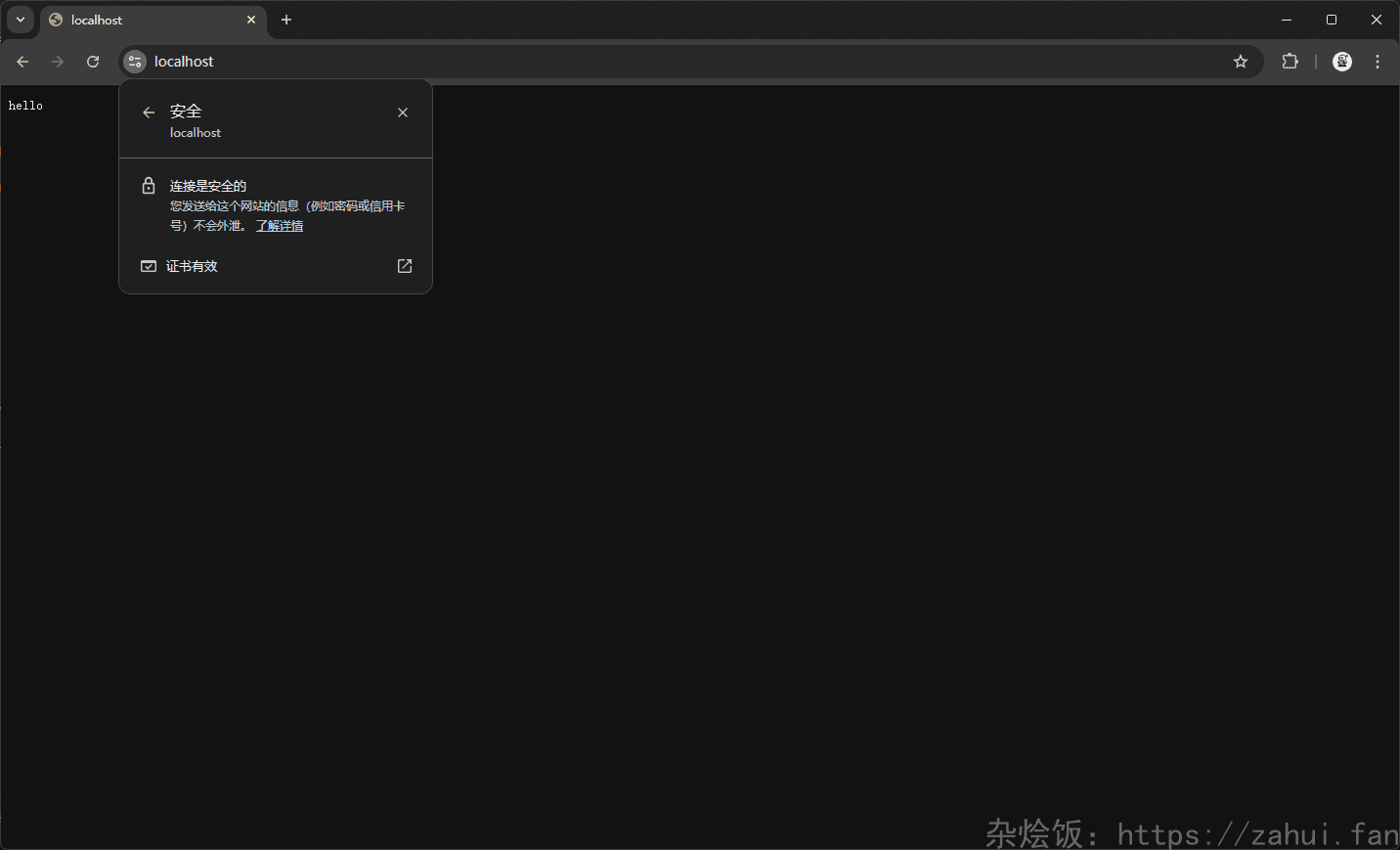The width and height of the screenshot is (1400, 850).
Task: Open the profile avatar menu
Action: [x=1342, y=62]
